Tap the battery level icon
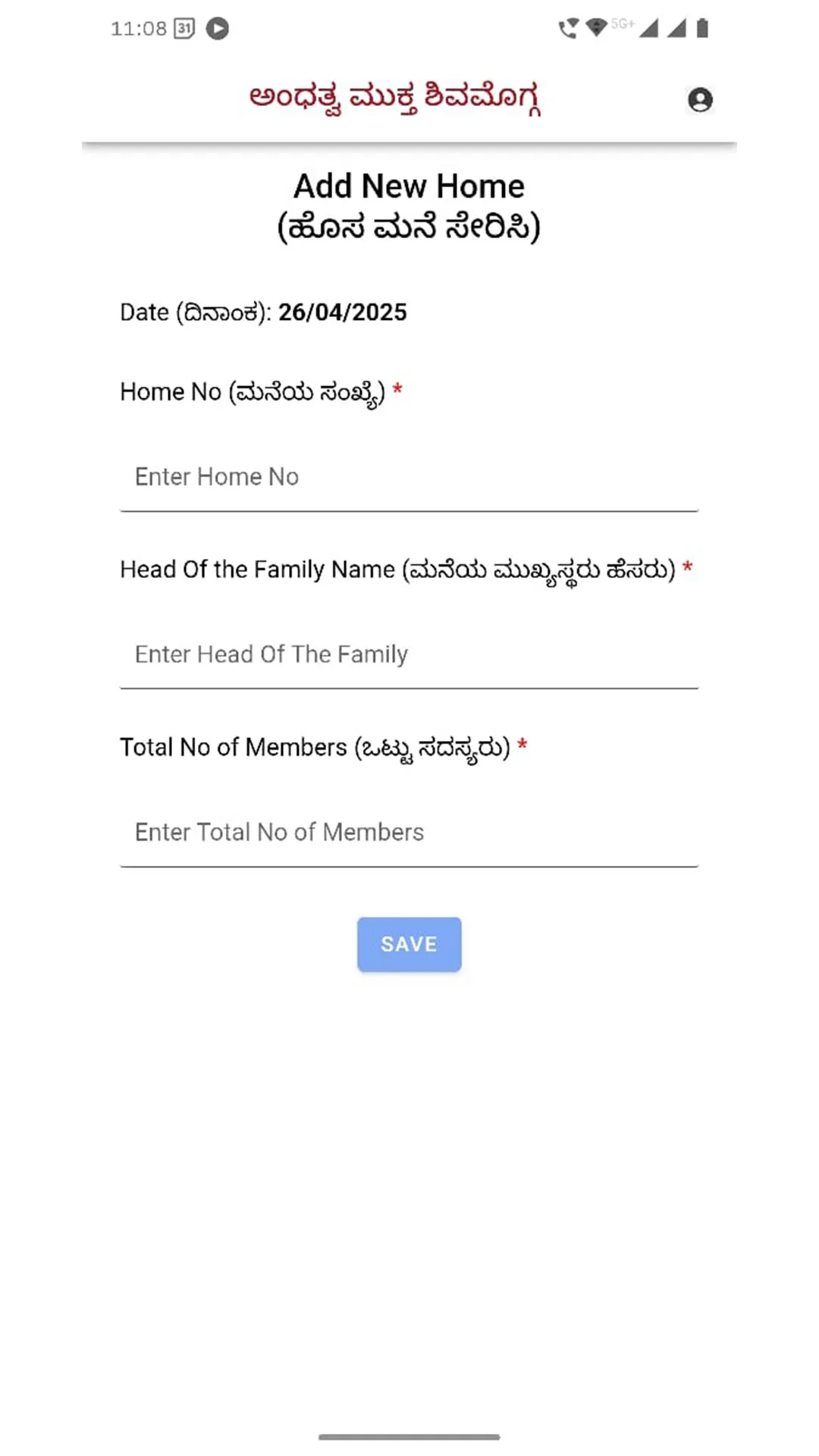Image resolution: width=819 pixels, height=1456 pixels. 703,29
